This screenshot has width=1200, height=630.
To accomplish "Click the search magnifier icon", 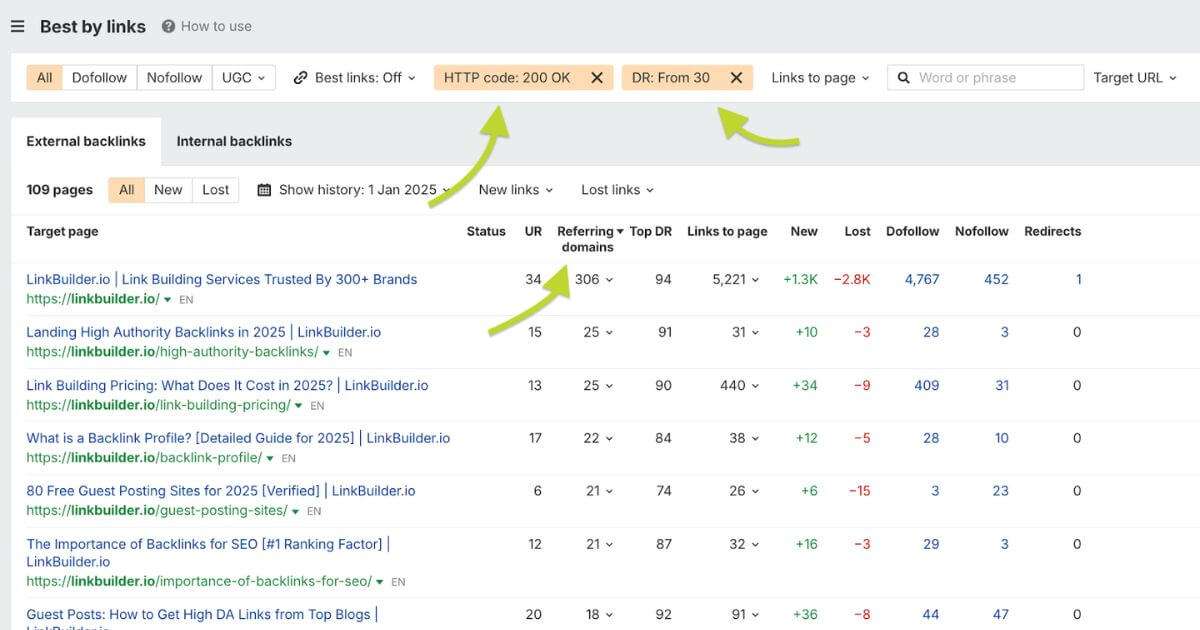I will tap(903, 77).
